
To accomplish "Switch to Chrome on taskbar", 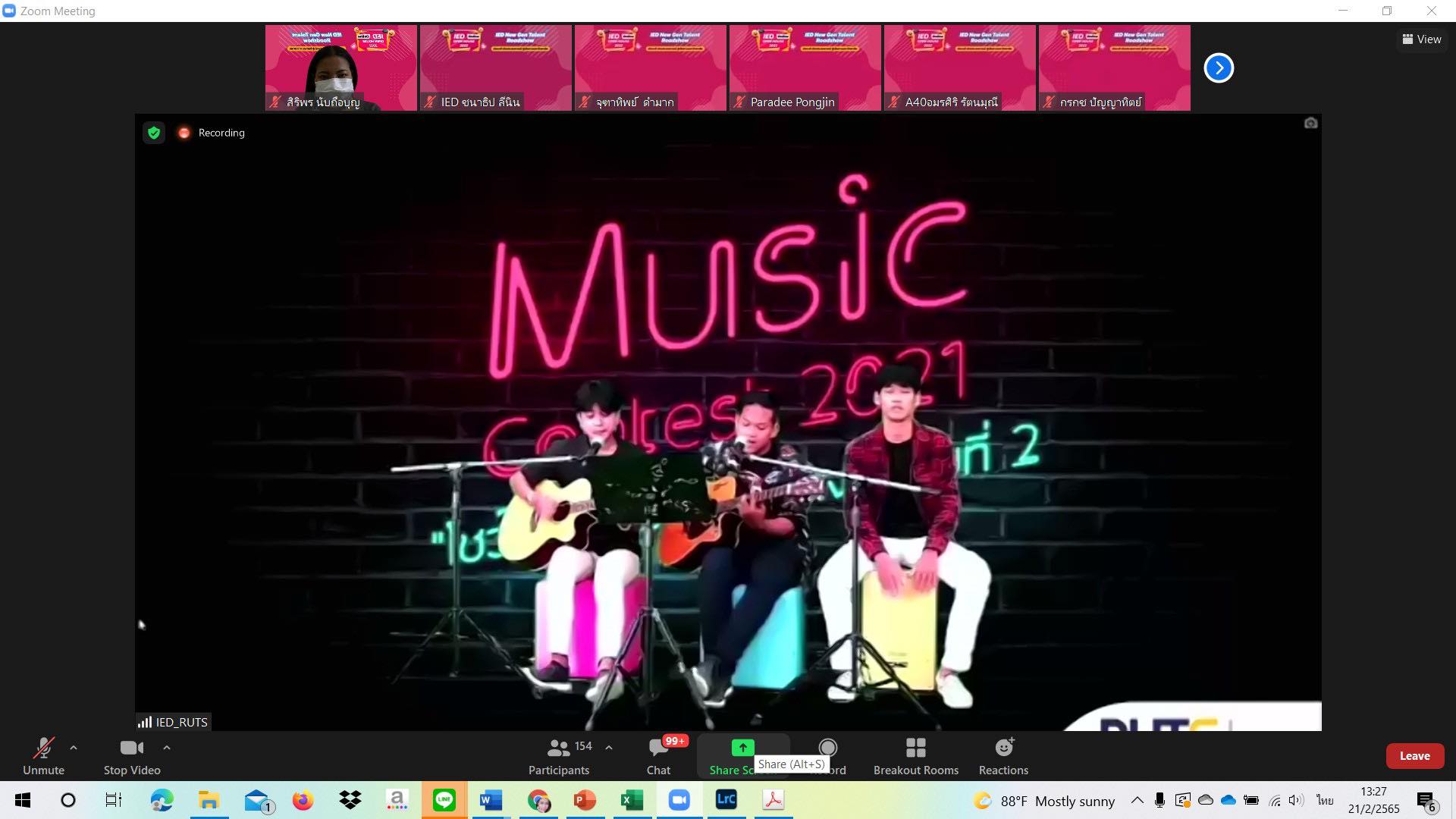I will coord(538,800).
